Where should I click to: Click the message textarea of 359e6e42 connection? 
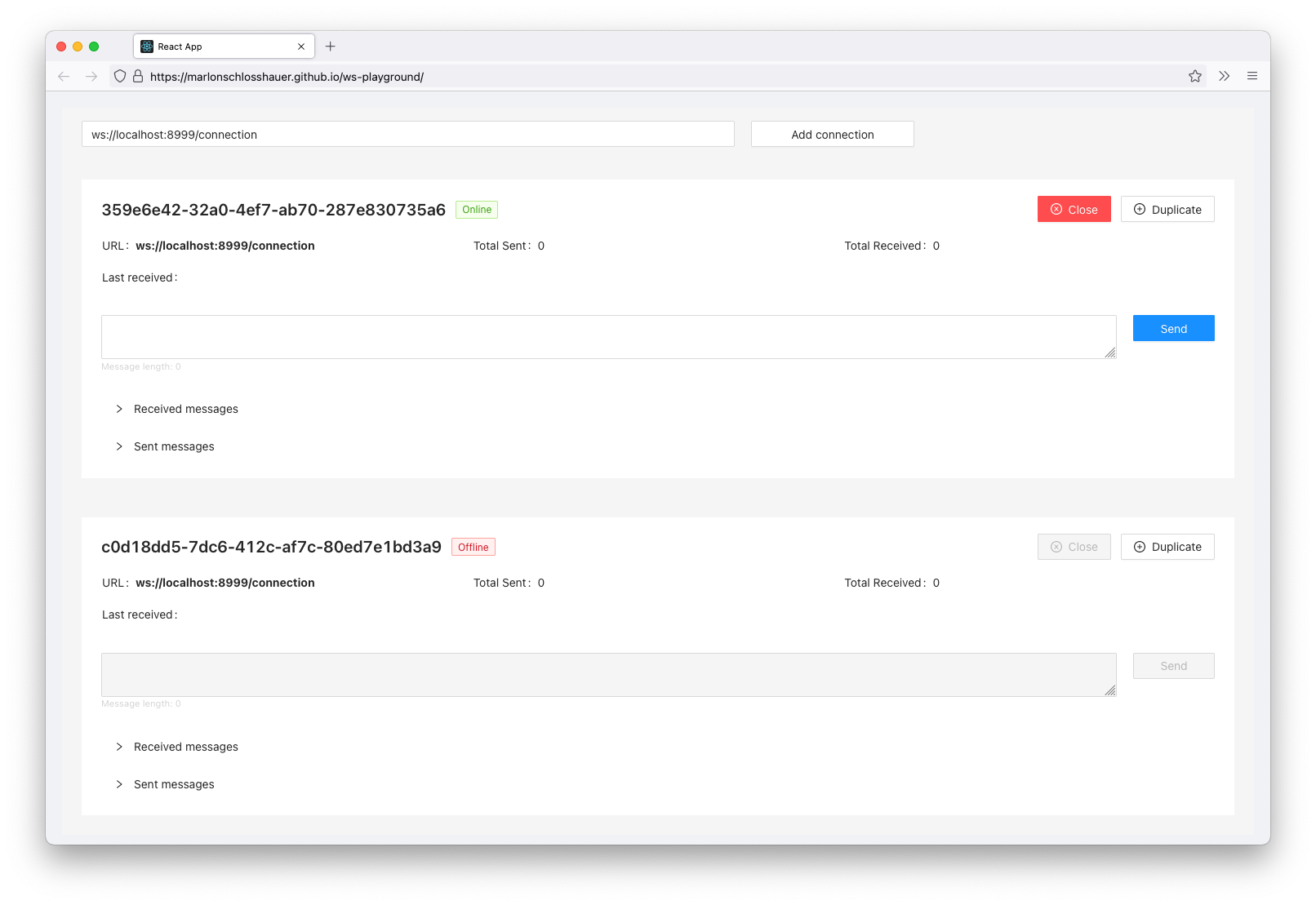click(x=609, y=337)
